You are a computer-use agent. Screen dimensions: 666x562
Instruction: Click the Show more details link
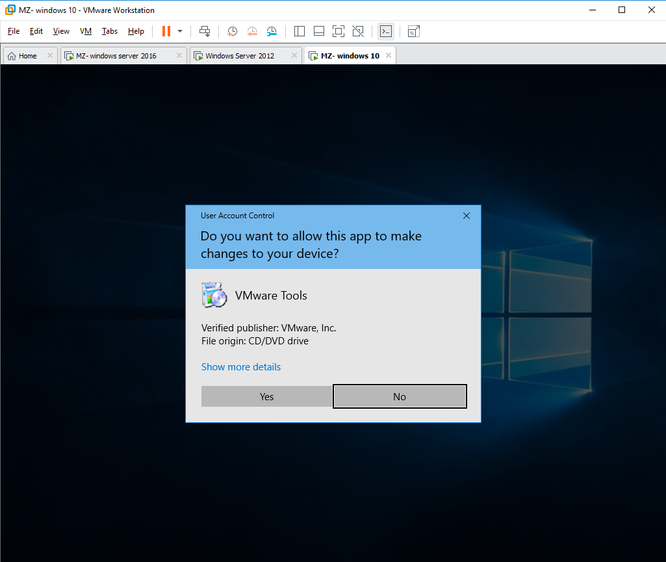[x=241, y=367]
